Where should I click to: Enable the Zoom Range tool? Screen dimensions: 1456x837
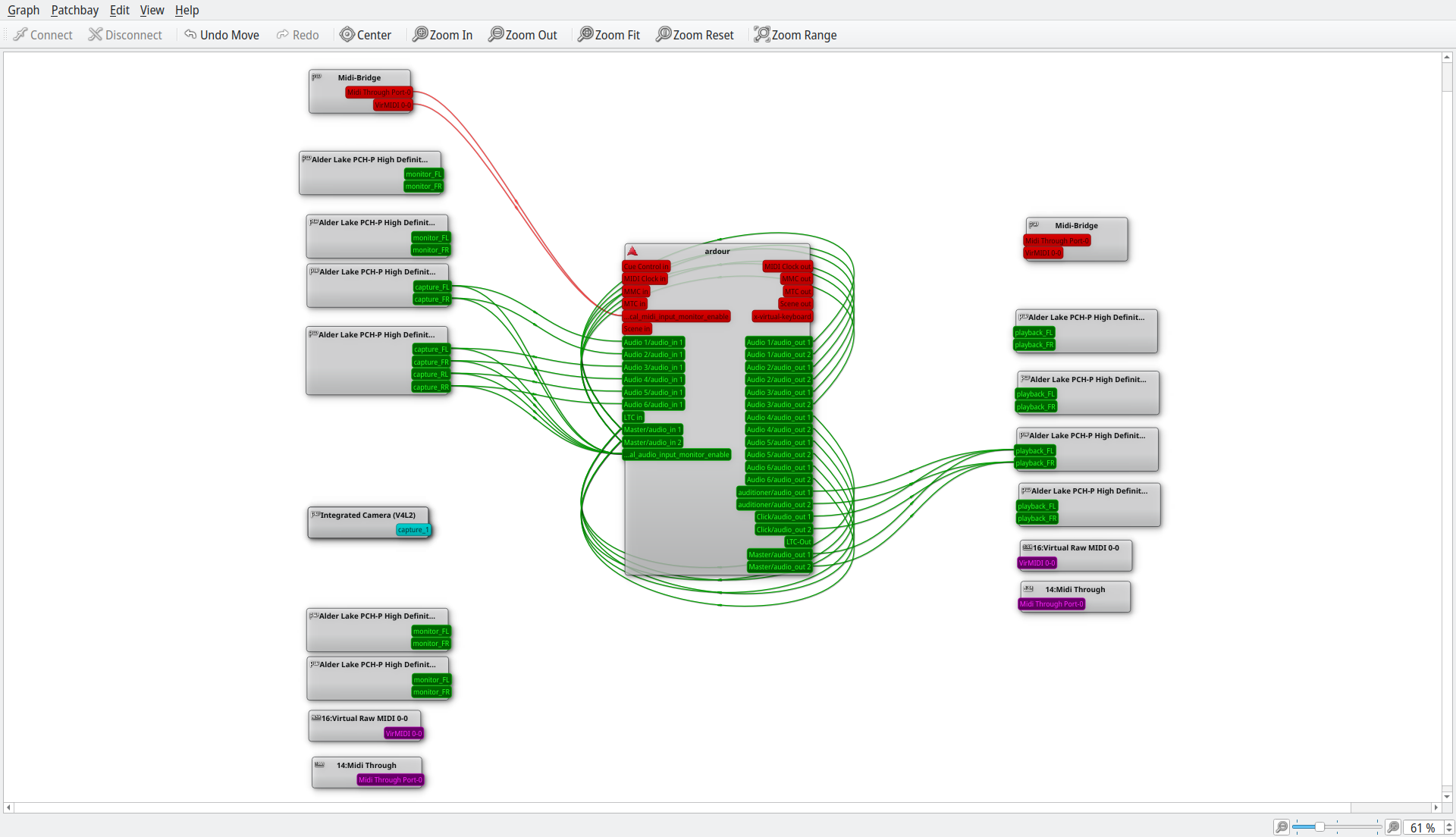point(795,35)
